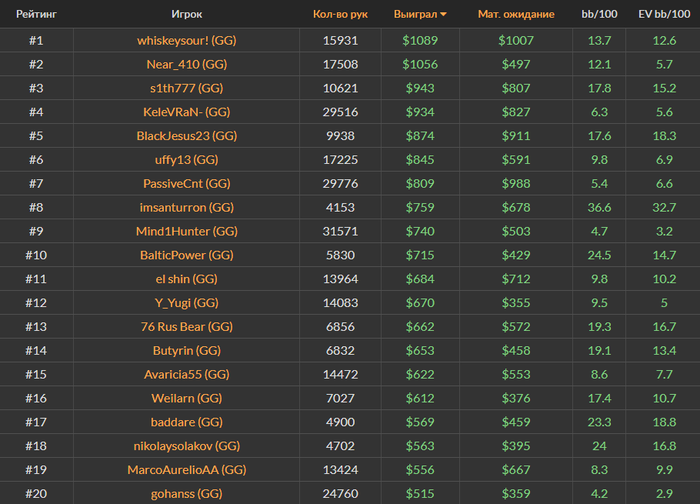Image resolution: width=700 pixels, height=504 pixels.
Task: Open nikolaysolakov (GG) player page
Action: [186, 446]
